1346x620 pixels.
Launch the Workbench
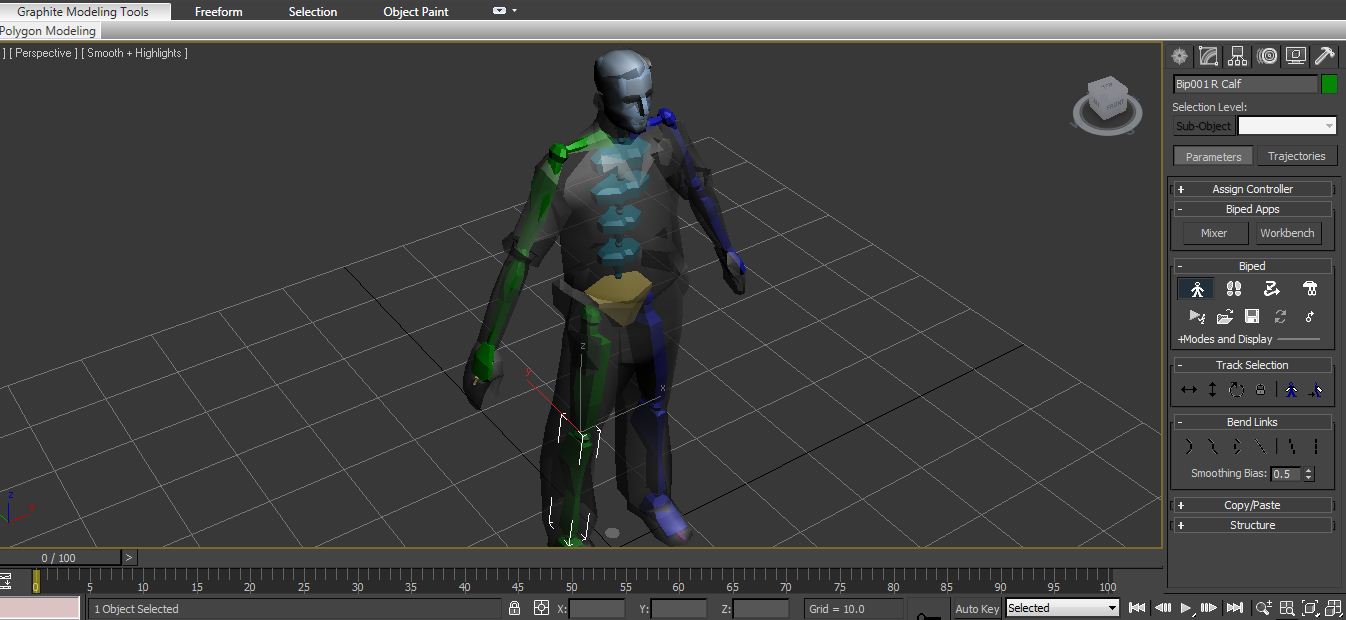point(1287,232)
